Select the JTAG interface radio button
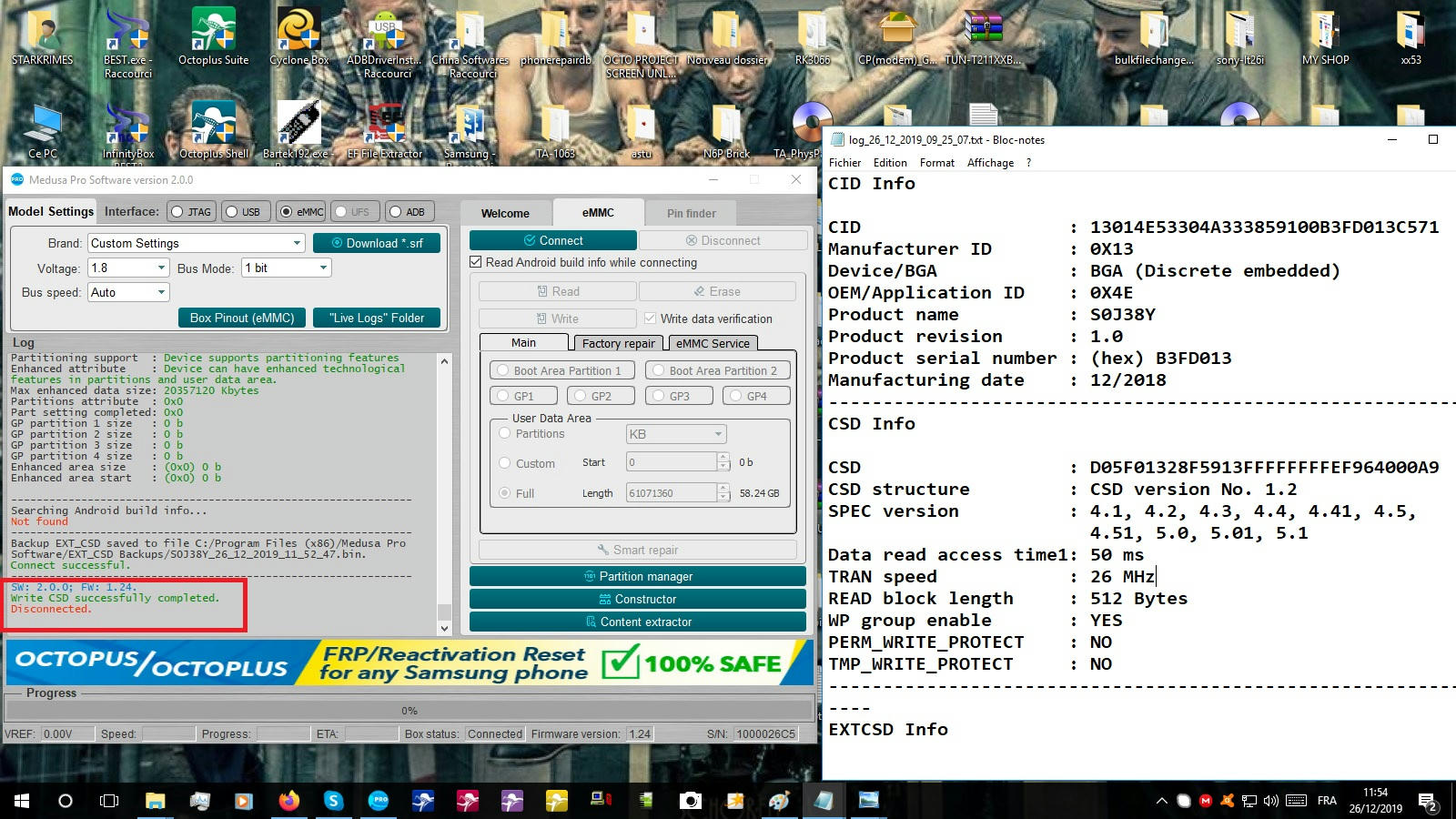 [x=175, y=210]
